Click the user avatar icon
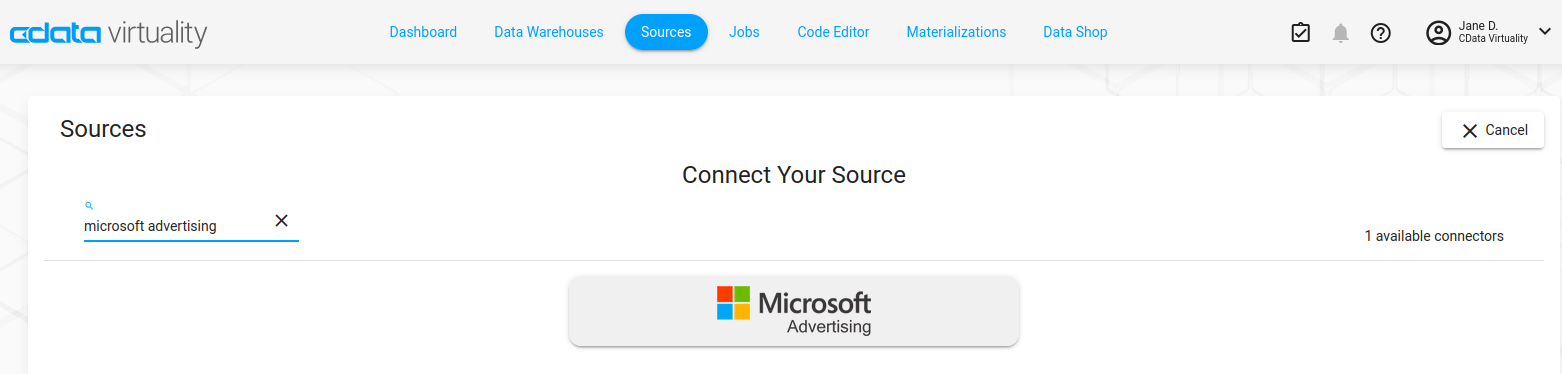Screen dimensions: 1562x374 pos(1438,33)
